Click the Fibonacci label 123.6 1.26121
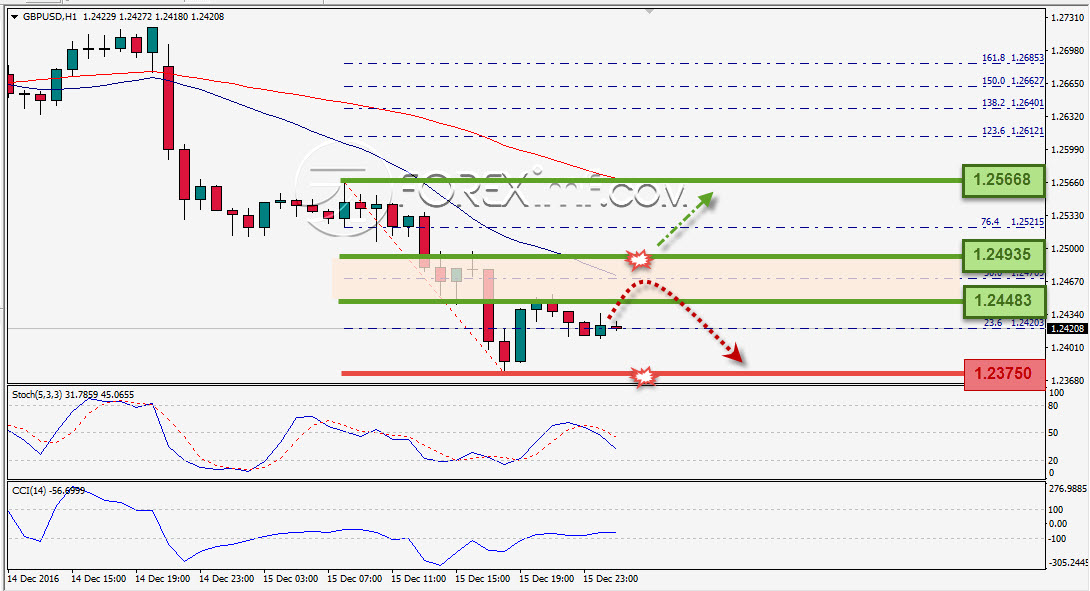Image resolution: width=1090 pixels, height=591 pixels. (1012, 131)
